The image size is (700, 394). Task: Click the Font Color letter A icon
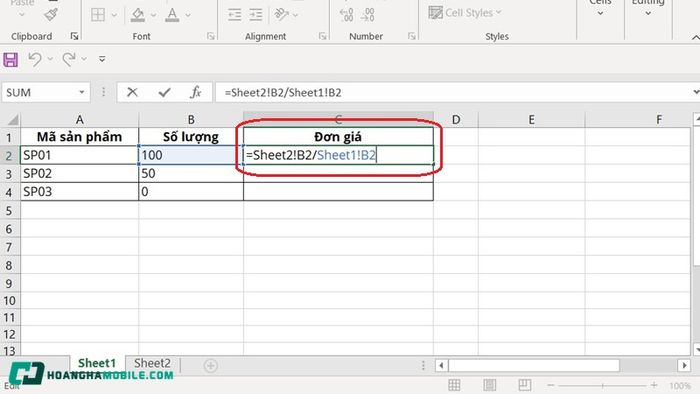tap(172, 15)
